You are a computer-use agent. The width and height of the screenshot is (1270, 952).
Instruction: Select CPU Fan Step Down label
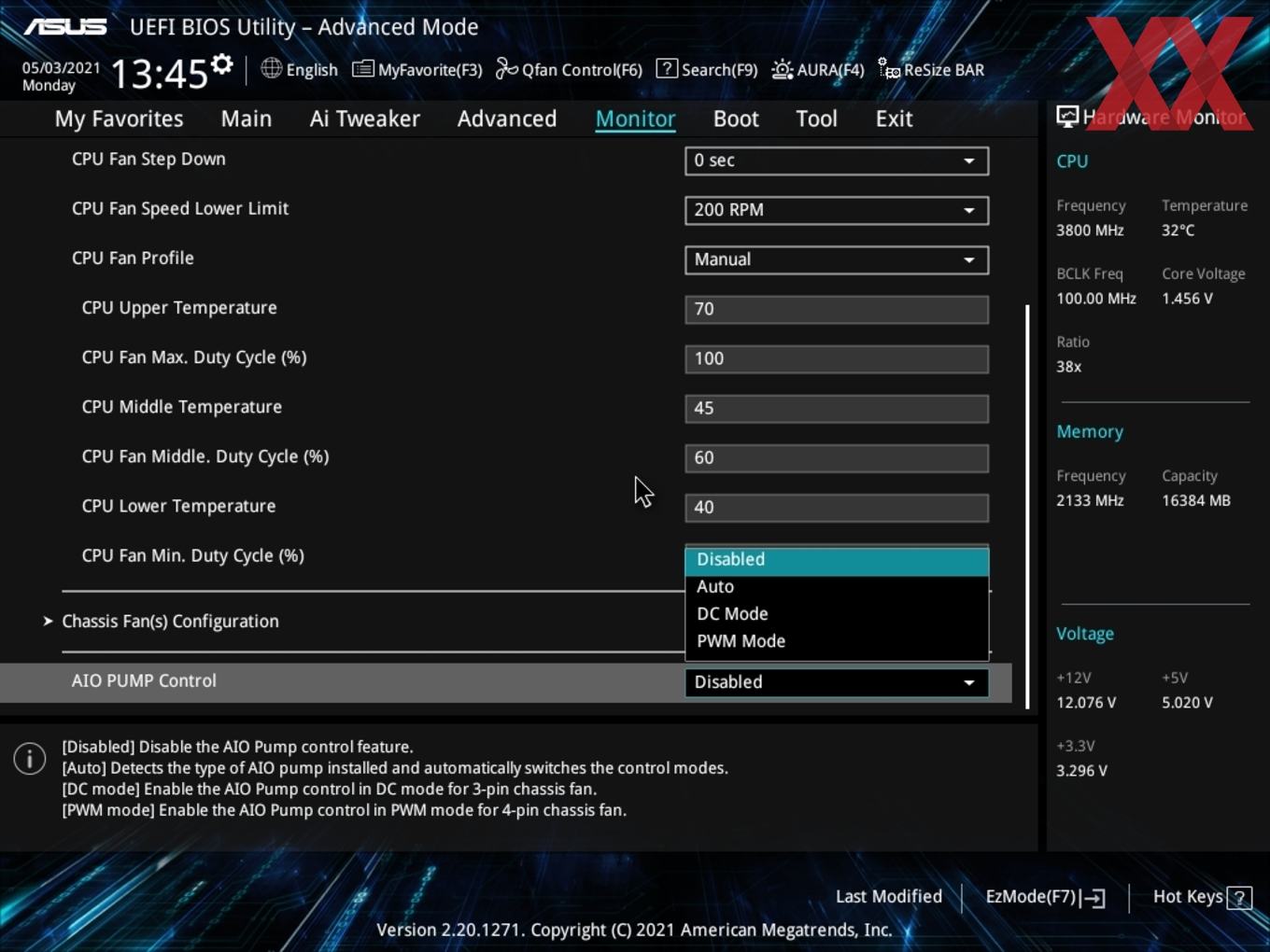[148, 160]
